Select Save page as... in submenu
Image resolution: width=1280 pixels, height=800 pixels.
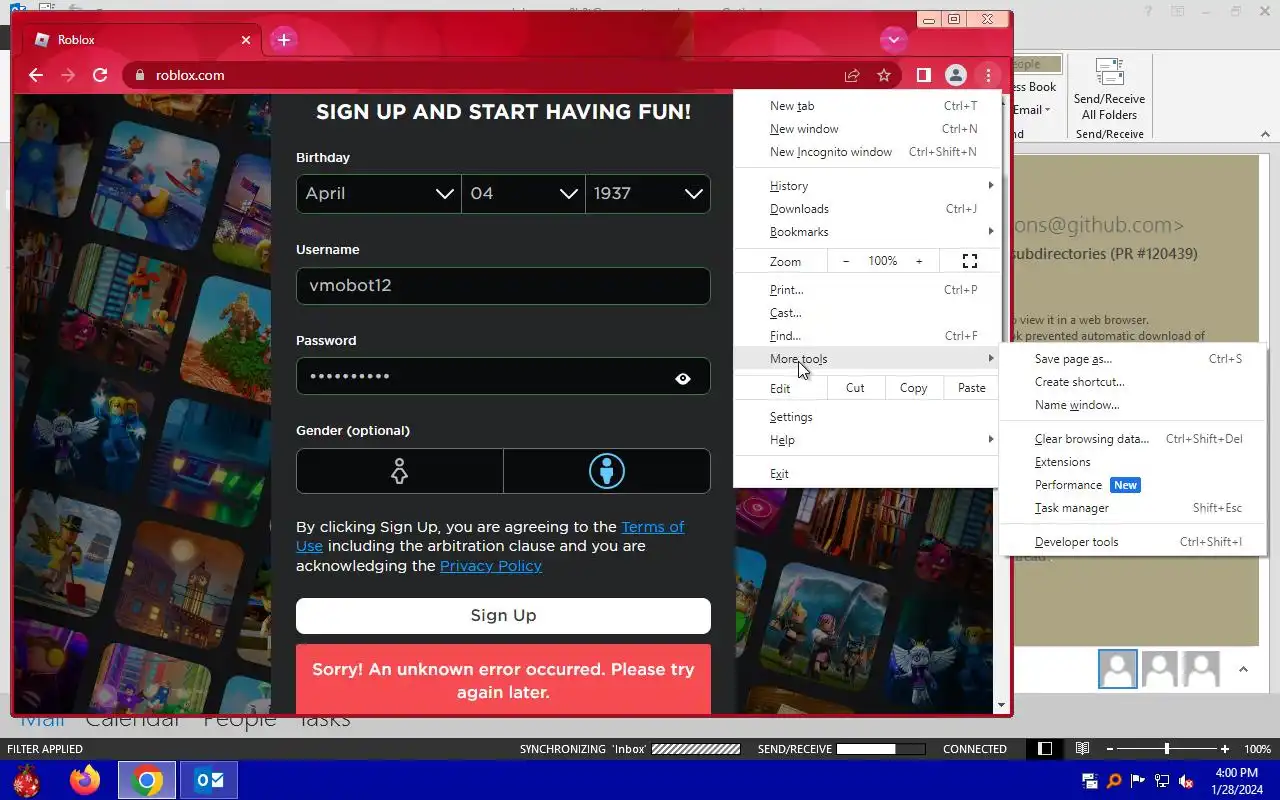tap(1133, 359)
